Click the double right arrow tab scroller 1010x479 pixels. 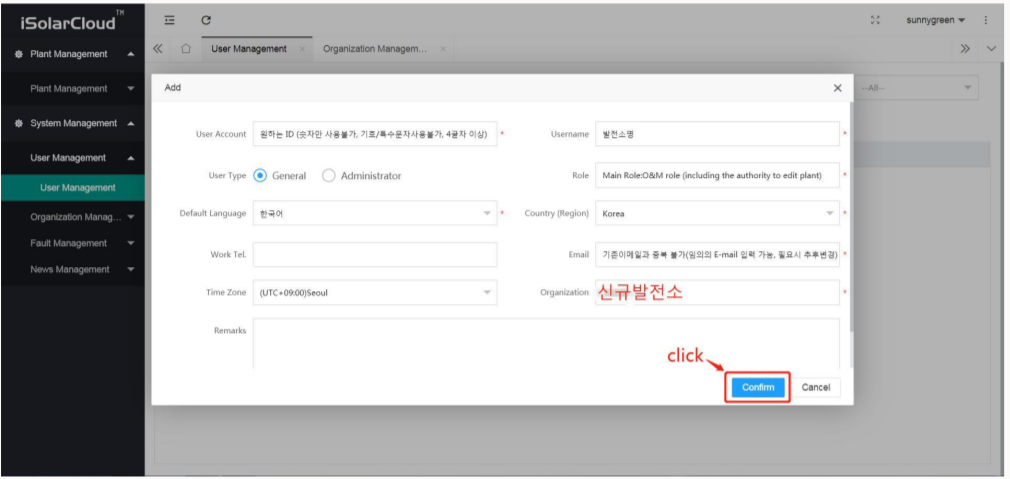965,49
